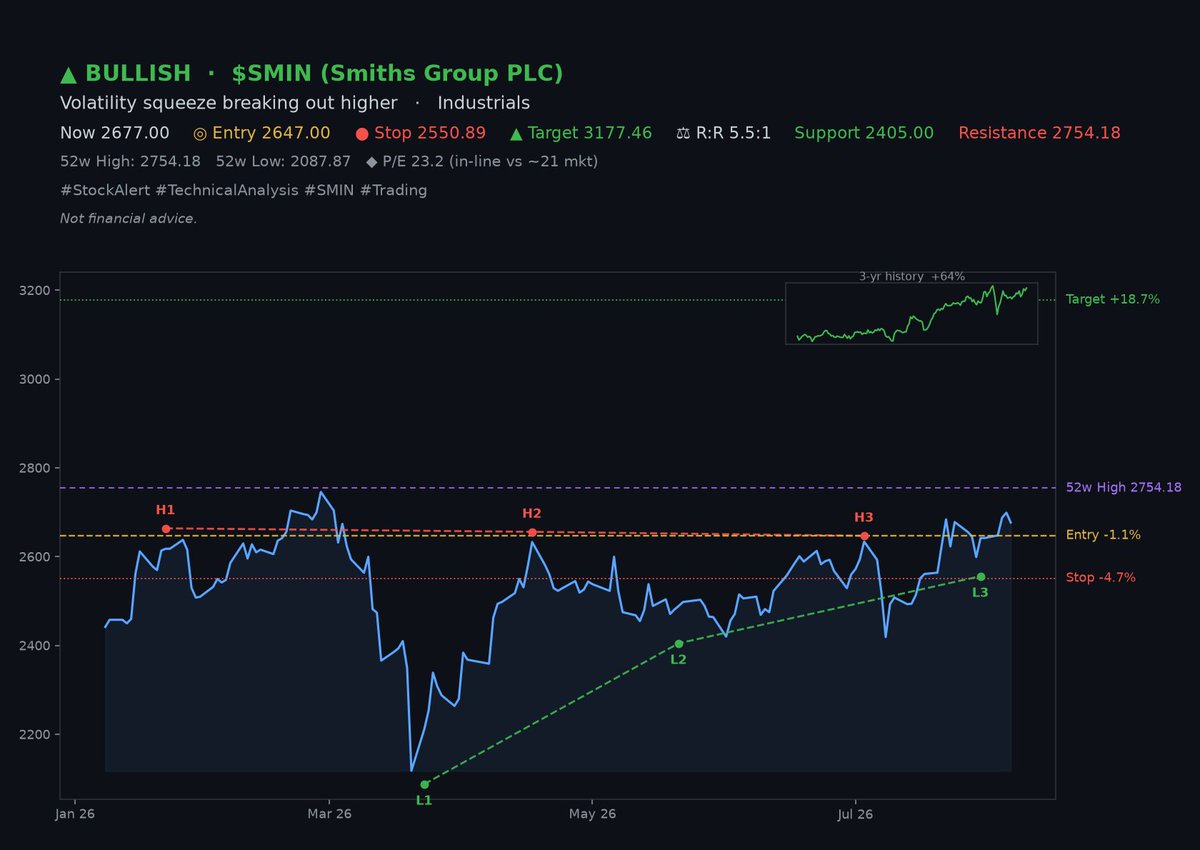
Task: Click the 'Entry 2647.00' label
Action: coord(271,133)
